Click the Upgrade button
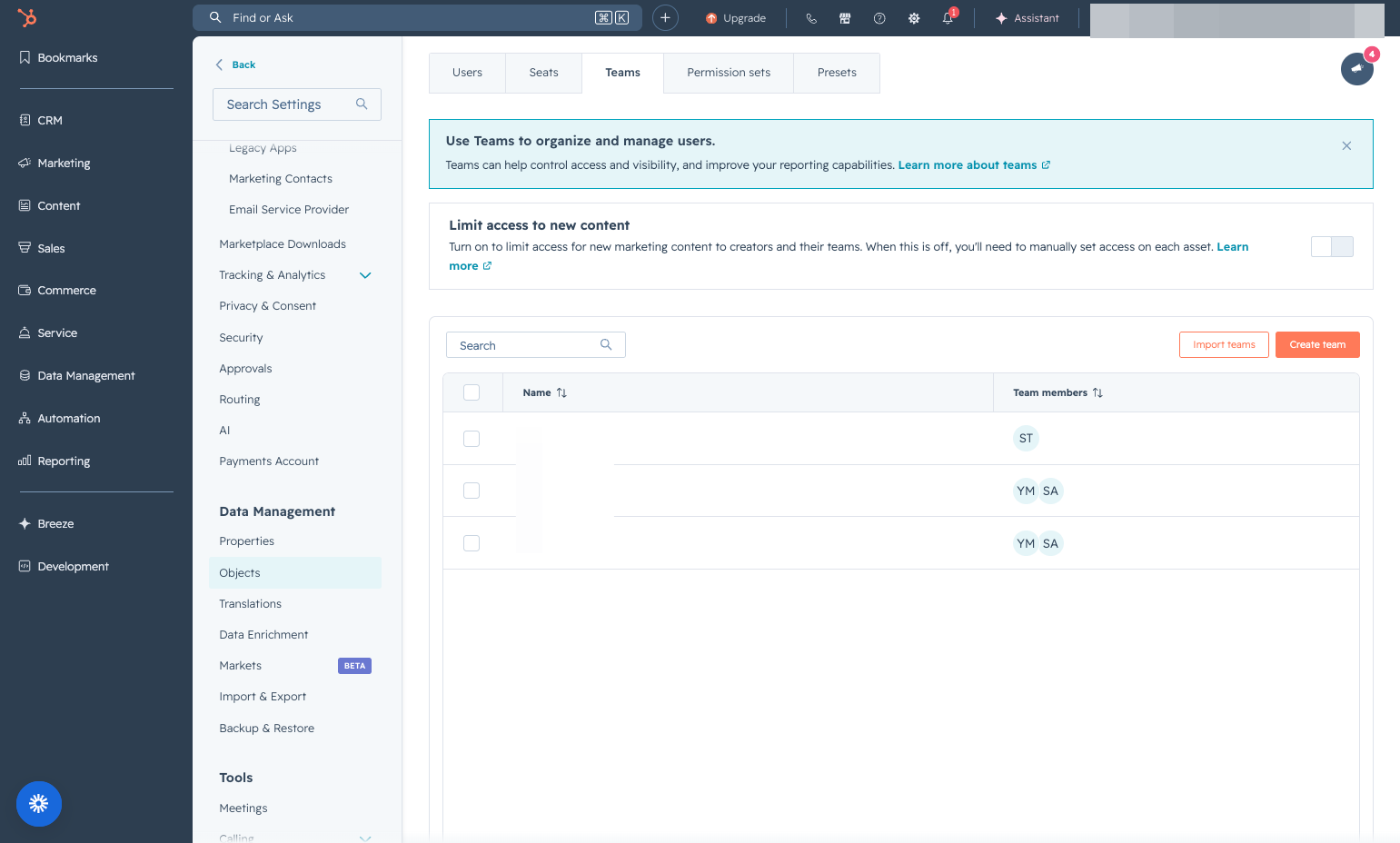This screenshot has width=1400, height=843. coord(736,18)
